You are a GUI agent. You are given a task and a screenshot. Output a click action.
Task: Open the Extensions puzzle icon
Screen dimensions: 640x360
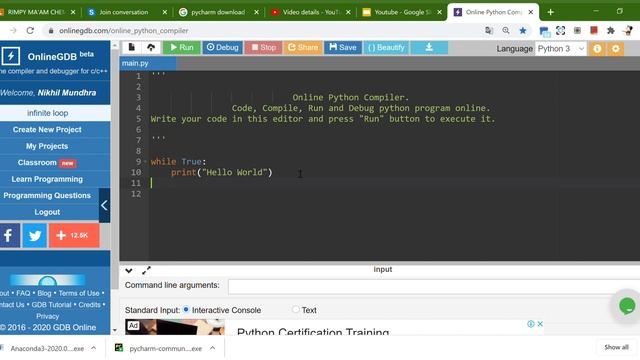click(611, 31)
